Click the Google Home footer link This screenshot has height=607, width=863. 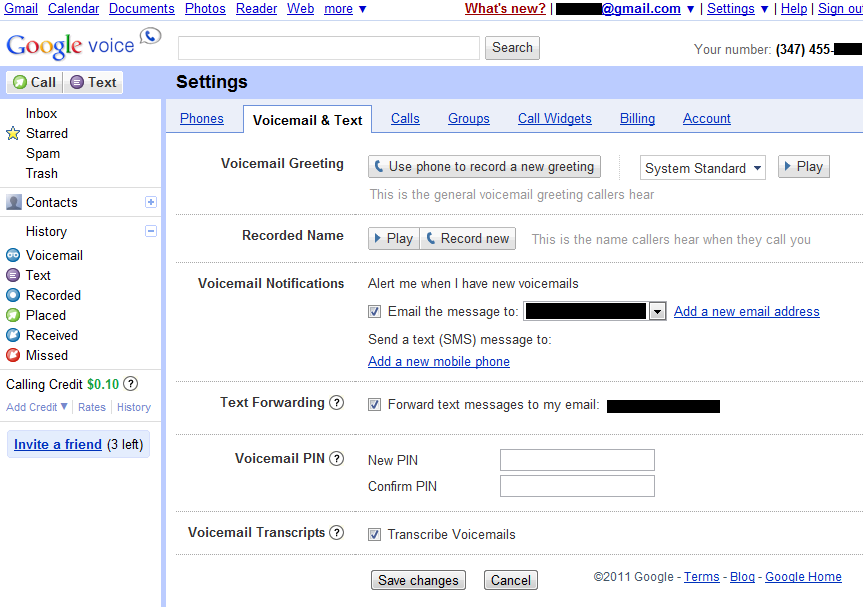click(804, 577)
